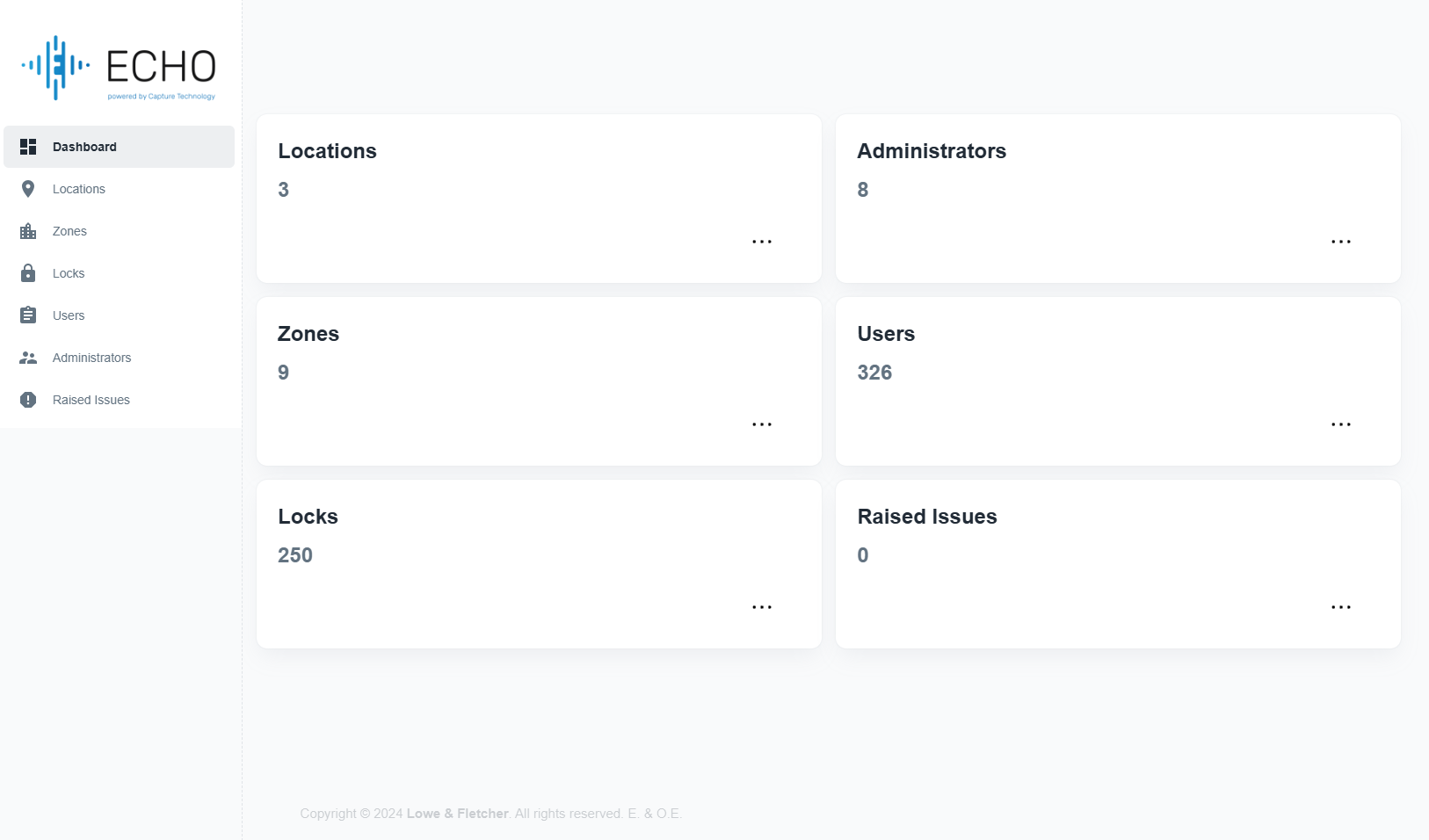Click the Locations map pin icon
Image resolution: width=1429 pixels, height=840 pixels.
pyautogui.click(x=28, y=189)
